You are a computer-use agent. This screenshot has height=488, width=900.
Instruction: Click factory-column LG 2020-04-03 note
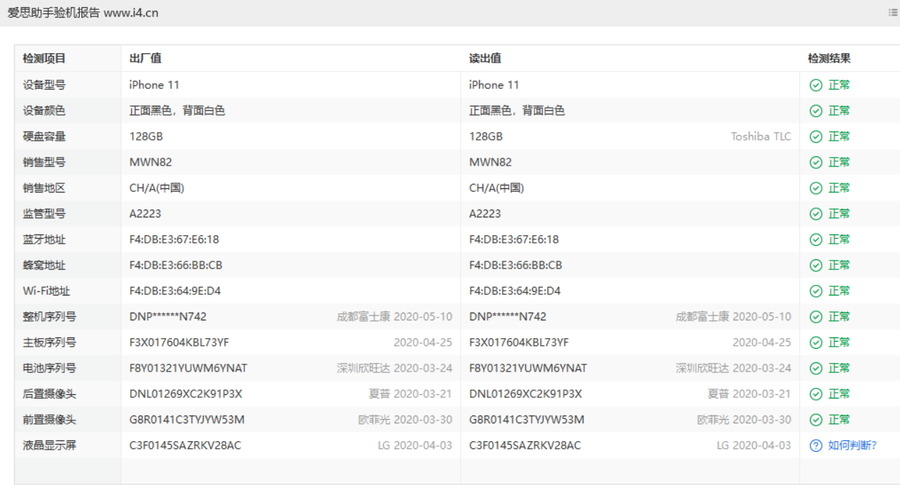click(x=415, y=446)
